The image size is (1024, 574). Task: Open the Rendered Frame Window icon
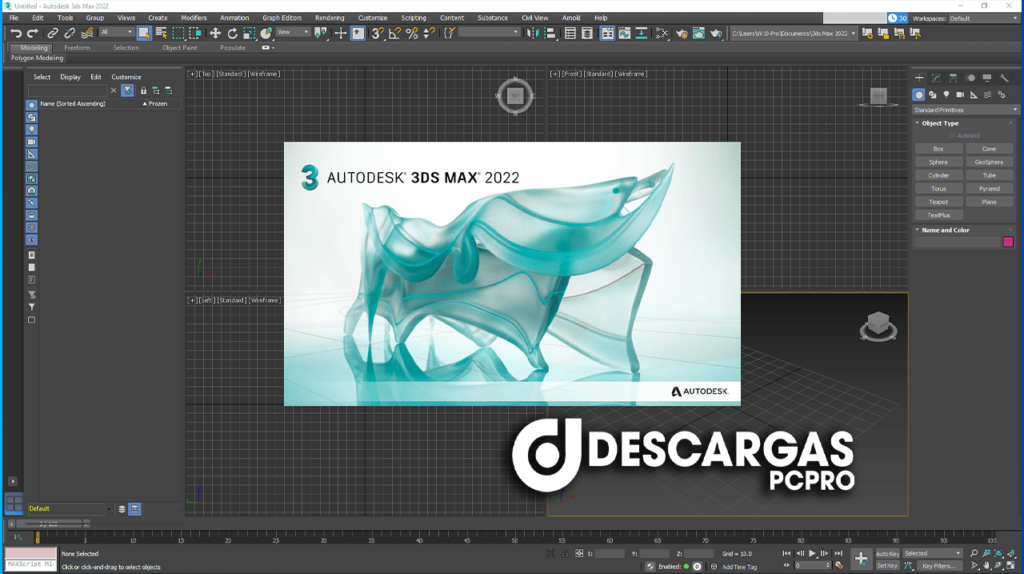(x=699, y=33)
